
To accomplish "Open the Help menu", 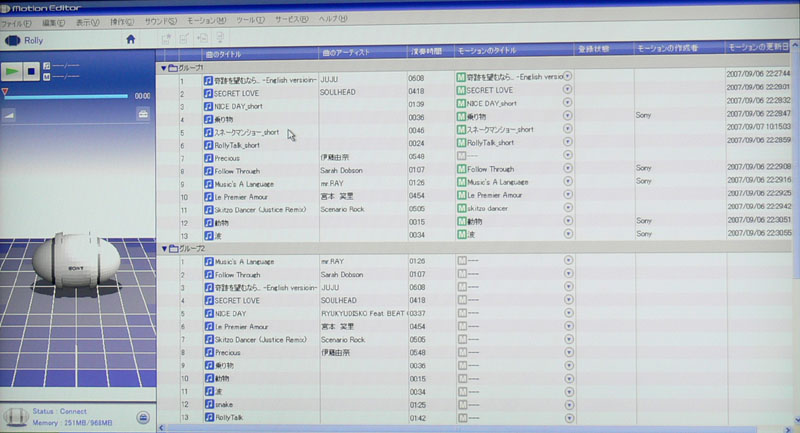I will pos(333,19).
